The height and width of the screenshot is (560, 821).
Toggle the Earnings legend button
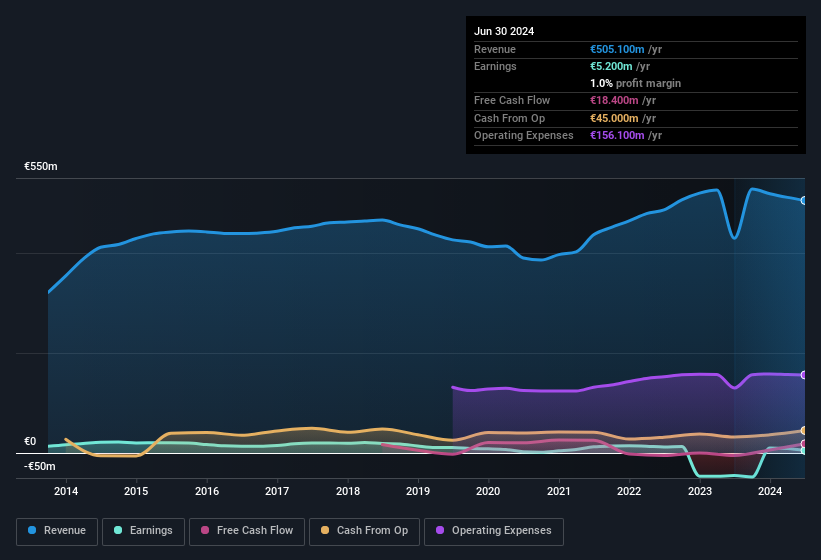point(143,531)
